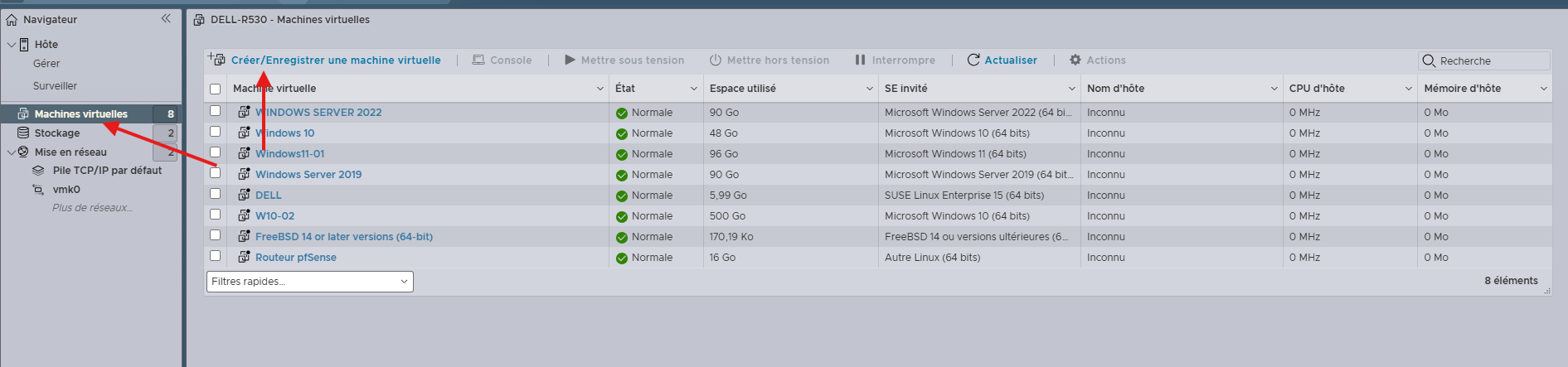Open the Routeur pfSense VM link
1568x367 pixels.
pos(296,257)
